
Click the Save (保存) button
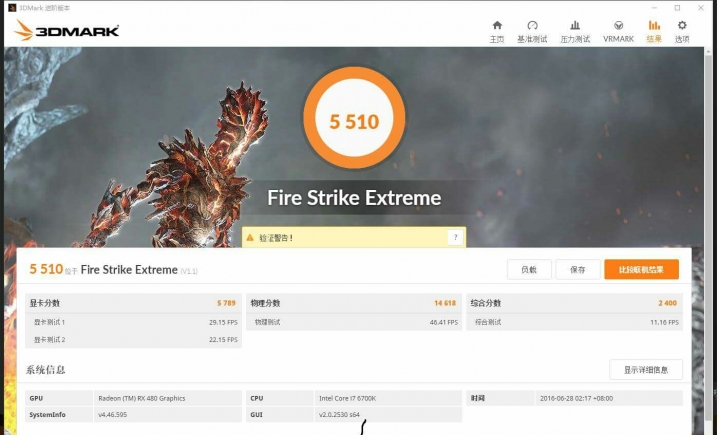point(577,270)
